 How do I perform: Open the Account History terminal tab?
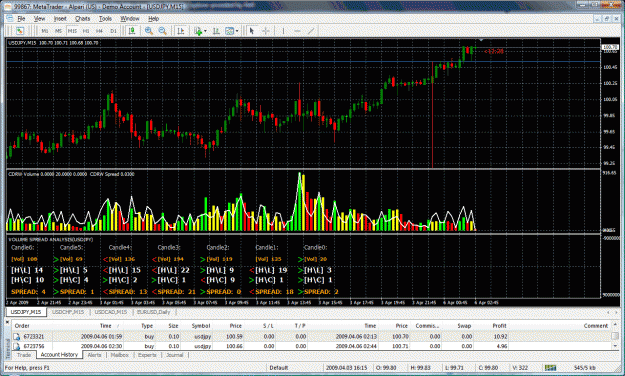59,354
